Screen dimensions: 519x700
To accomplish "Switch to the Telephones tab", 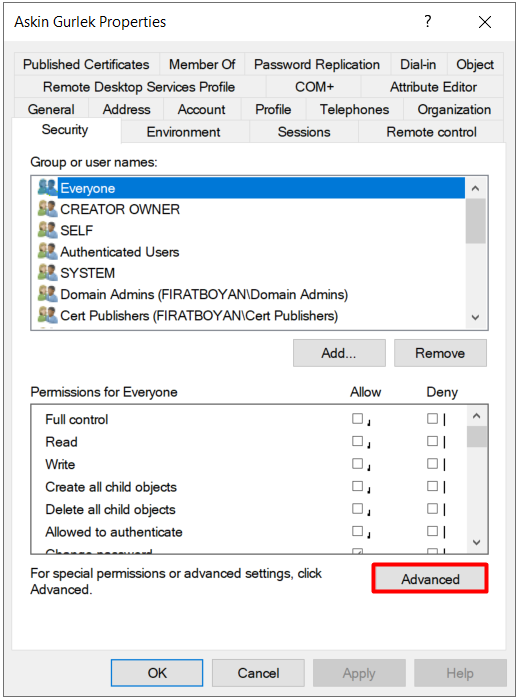I will [x=354, y=109].
